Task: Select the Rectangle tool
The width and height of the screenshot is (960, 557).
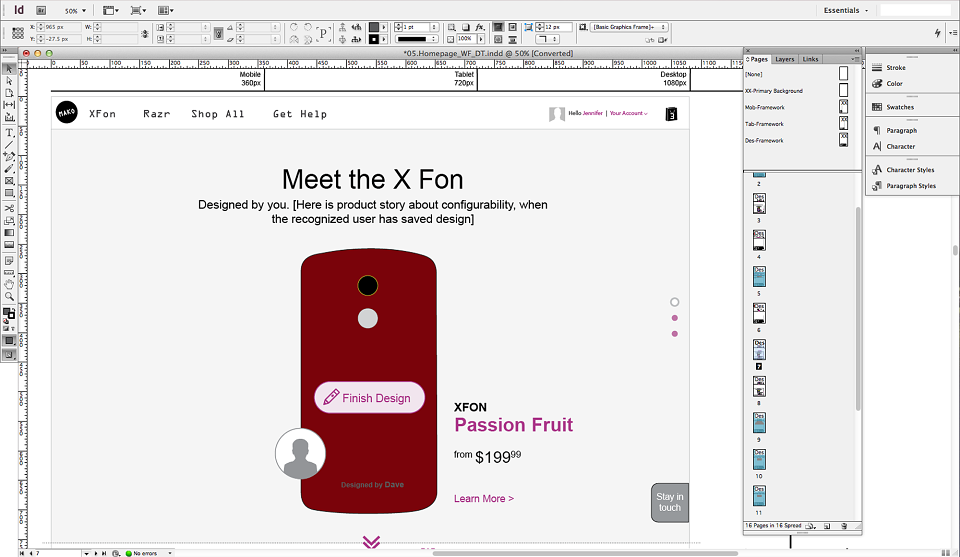Action: point(9,193)
